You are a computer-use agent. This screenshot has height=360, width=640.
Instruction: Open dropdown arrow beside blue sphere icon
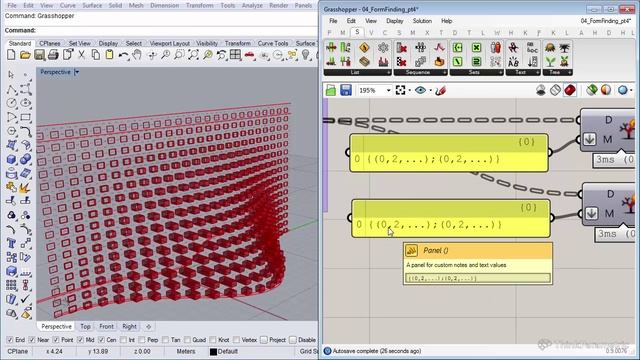[632, 90]
